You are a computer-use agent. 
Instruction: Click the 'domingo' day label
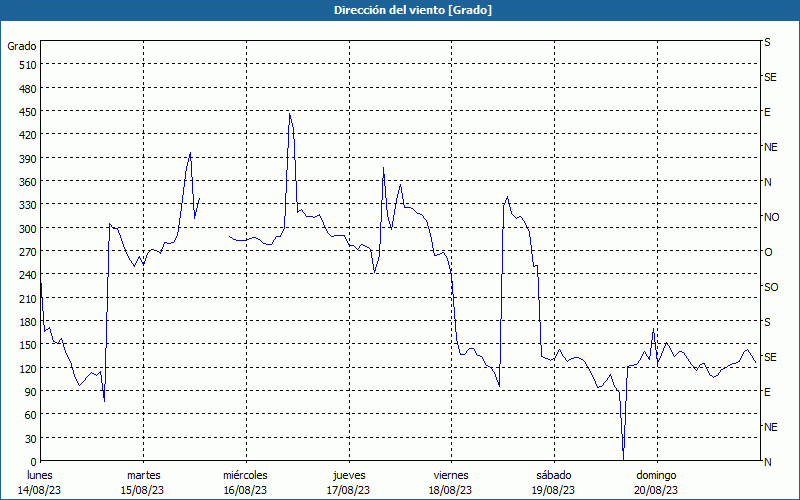click(656, 475)
